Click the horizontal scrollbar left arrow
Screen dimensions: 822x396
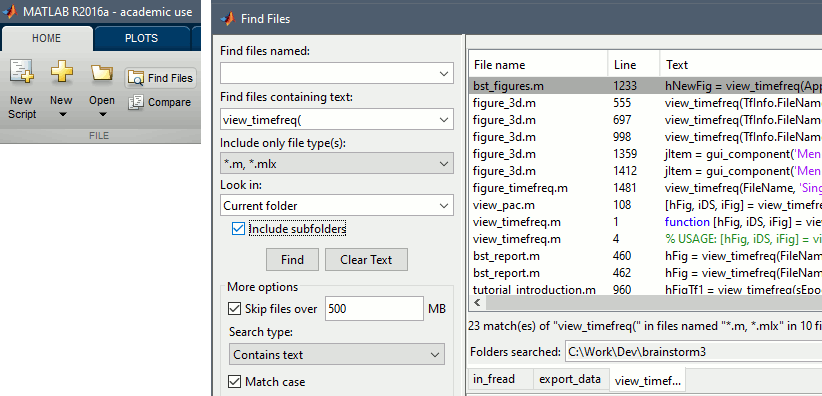tap(477, 303)
